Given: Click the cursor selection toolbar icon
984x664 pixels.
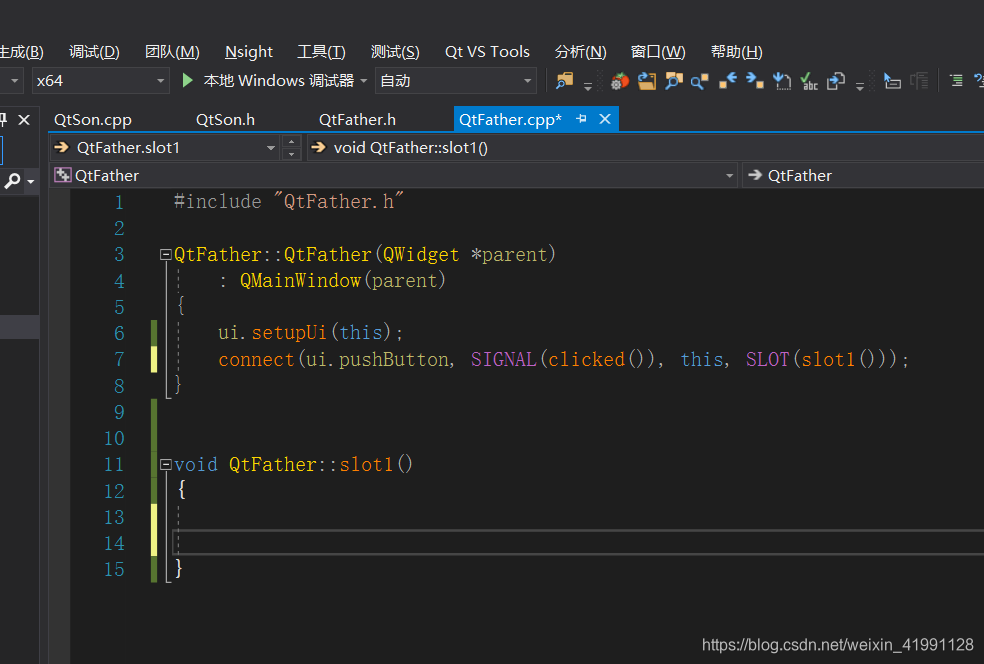Looking at the screenshot, I should (x=892, y=81).
